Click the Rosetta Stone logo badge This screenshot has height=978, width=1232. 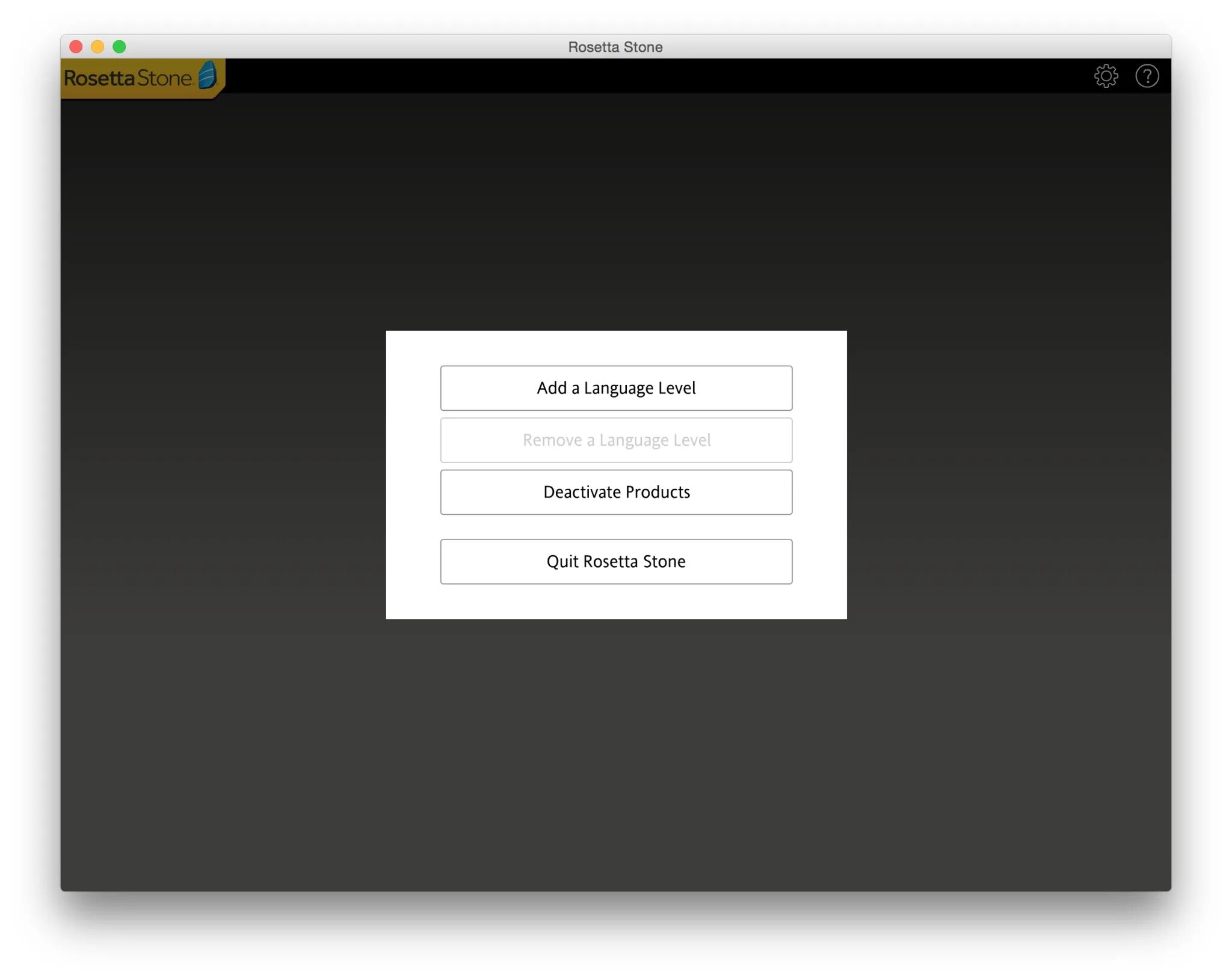coord(142,78)
